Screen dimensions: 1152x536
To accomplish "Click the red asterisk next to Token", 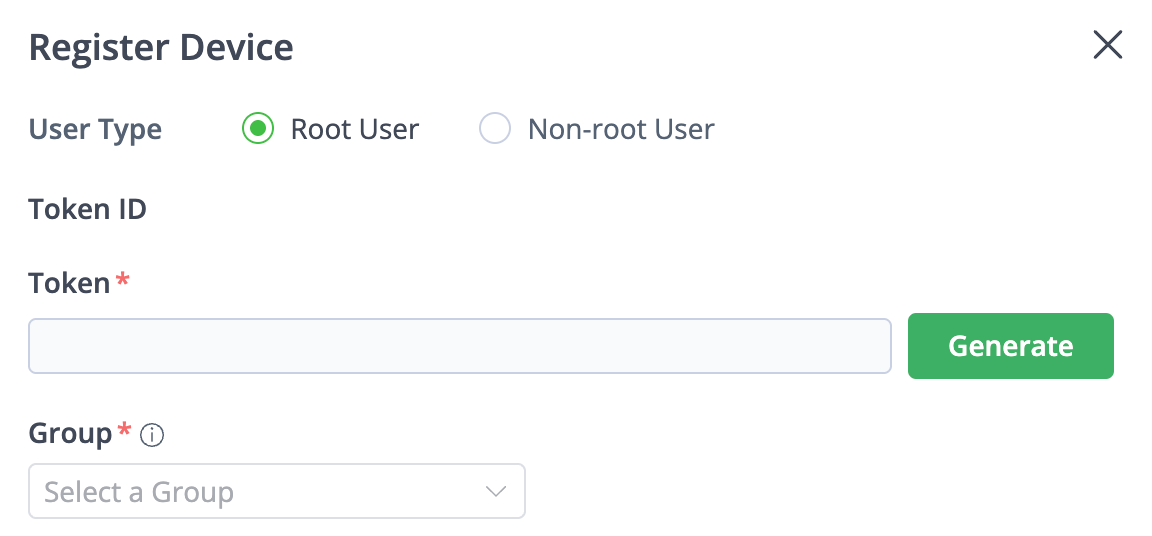I will point(123,281).
